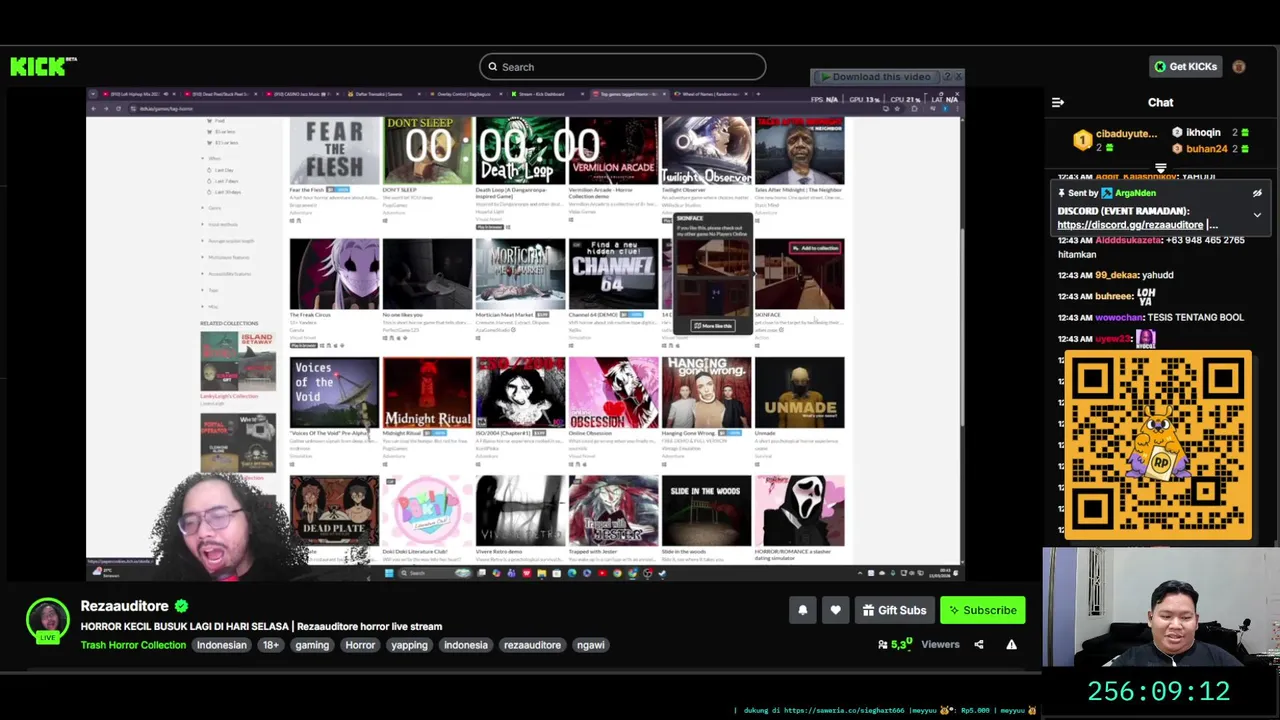
Task: Click the viewers count icon
Action: pos(883,645)
